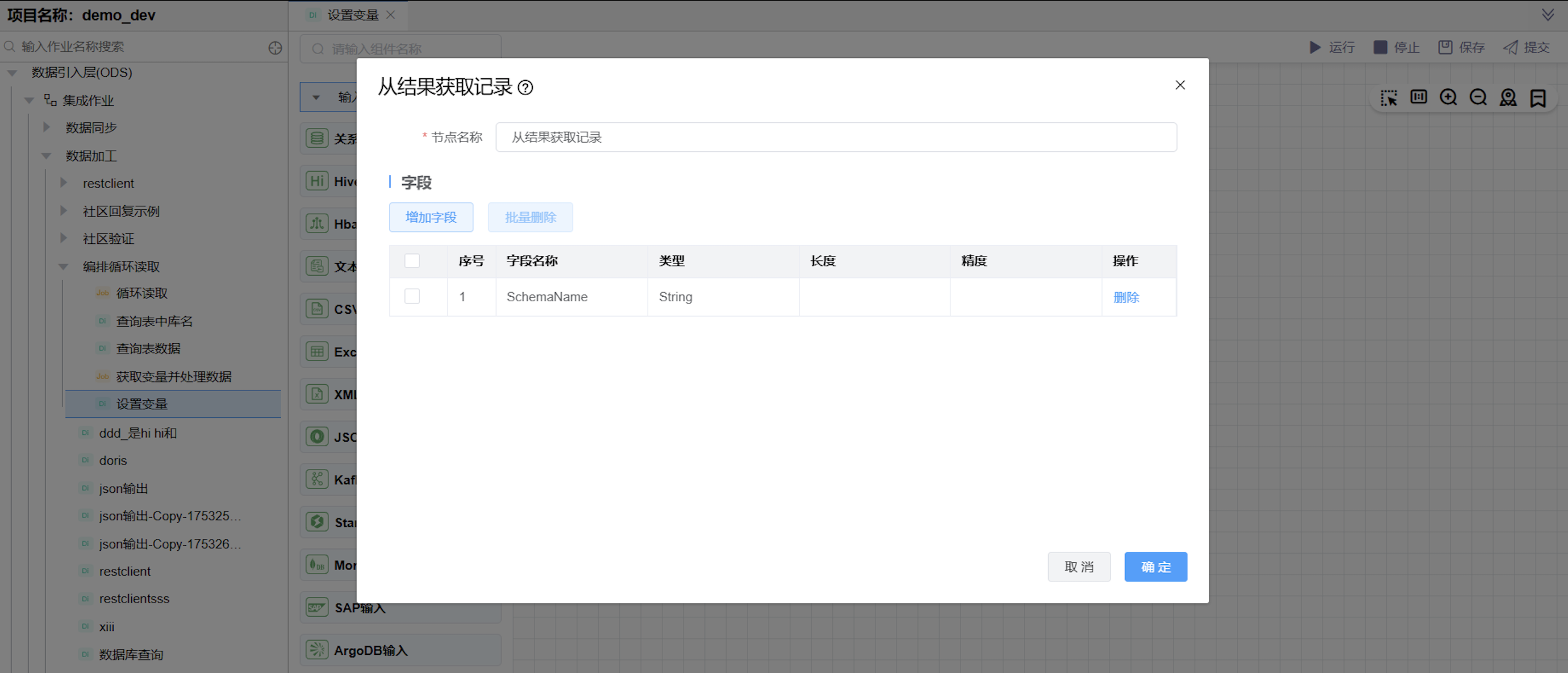This screenshot has width=1568, height=673.
Task: Click the zoom-in magnifier canvas icon
Action: point(1448,97)
